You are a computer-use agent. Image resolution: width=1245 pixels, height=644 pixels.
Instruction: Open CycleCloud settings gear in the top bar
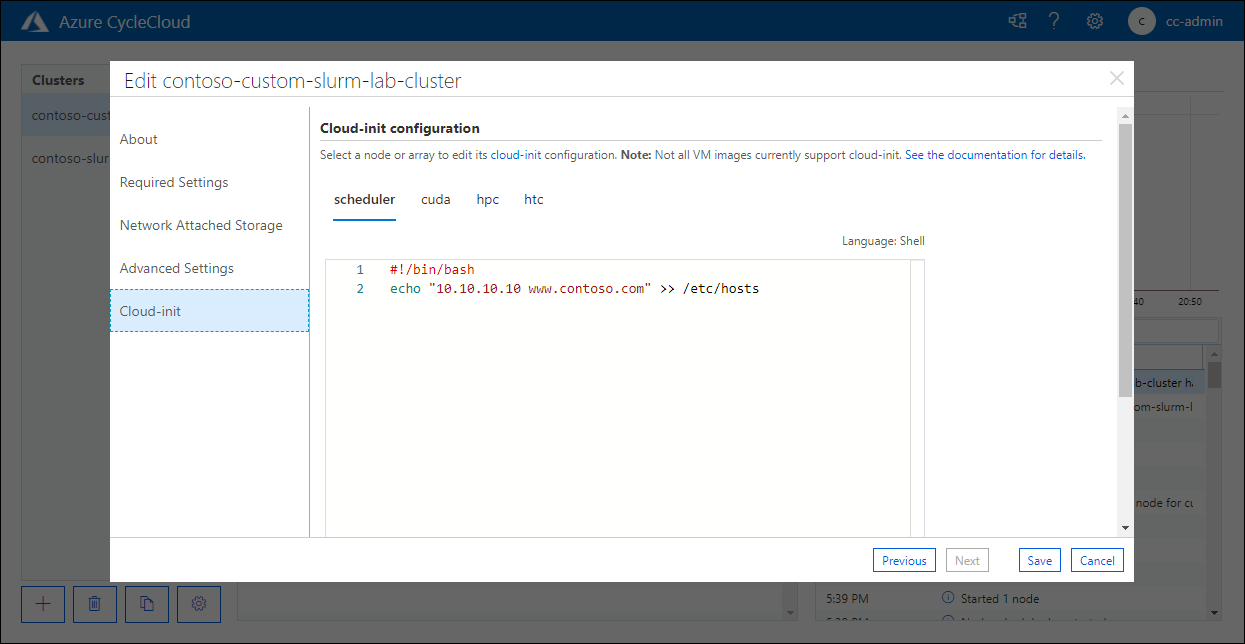1094,20
